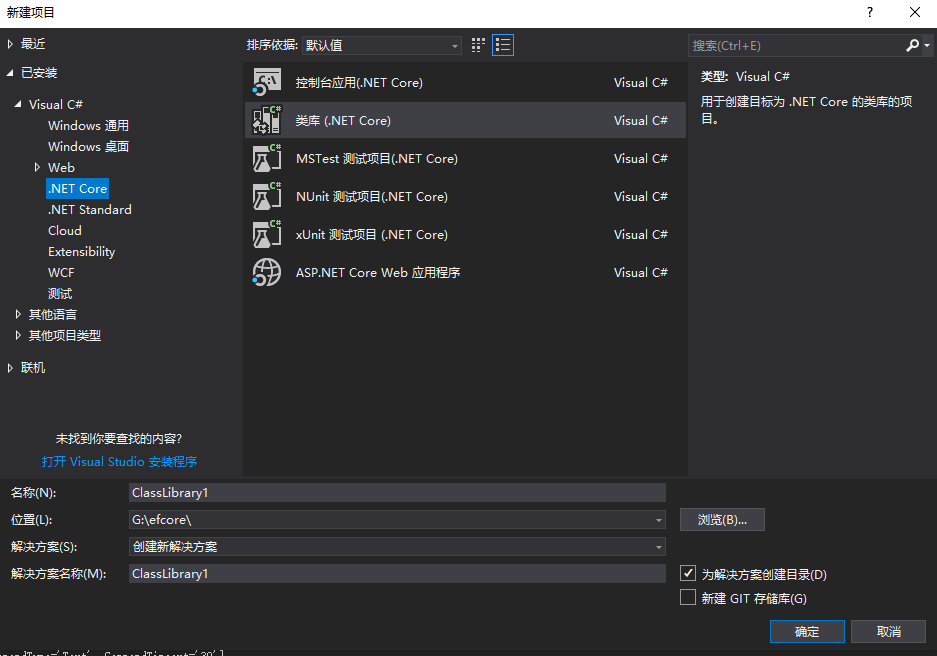Select xUnit 测试项目 (.NET Core) template text
Image resolution: width=937 pixels, height=656 pixels.
(372, 235)
